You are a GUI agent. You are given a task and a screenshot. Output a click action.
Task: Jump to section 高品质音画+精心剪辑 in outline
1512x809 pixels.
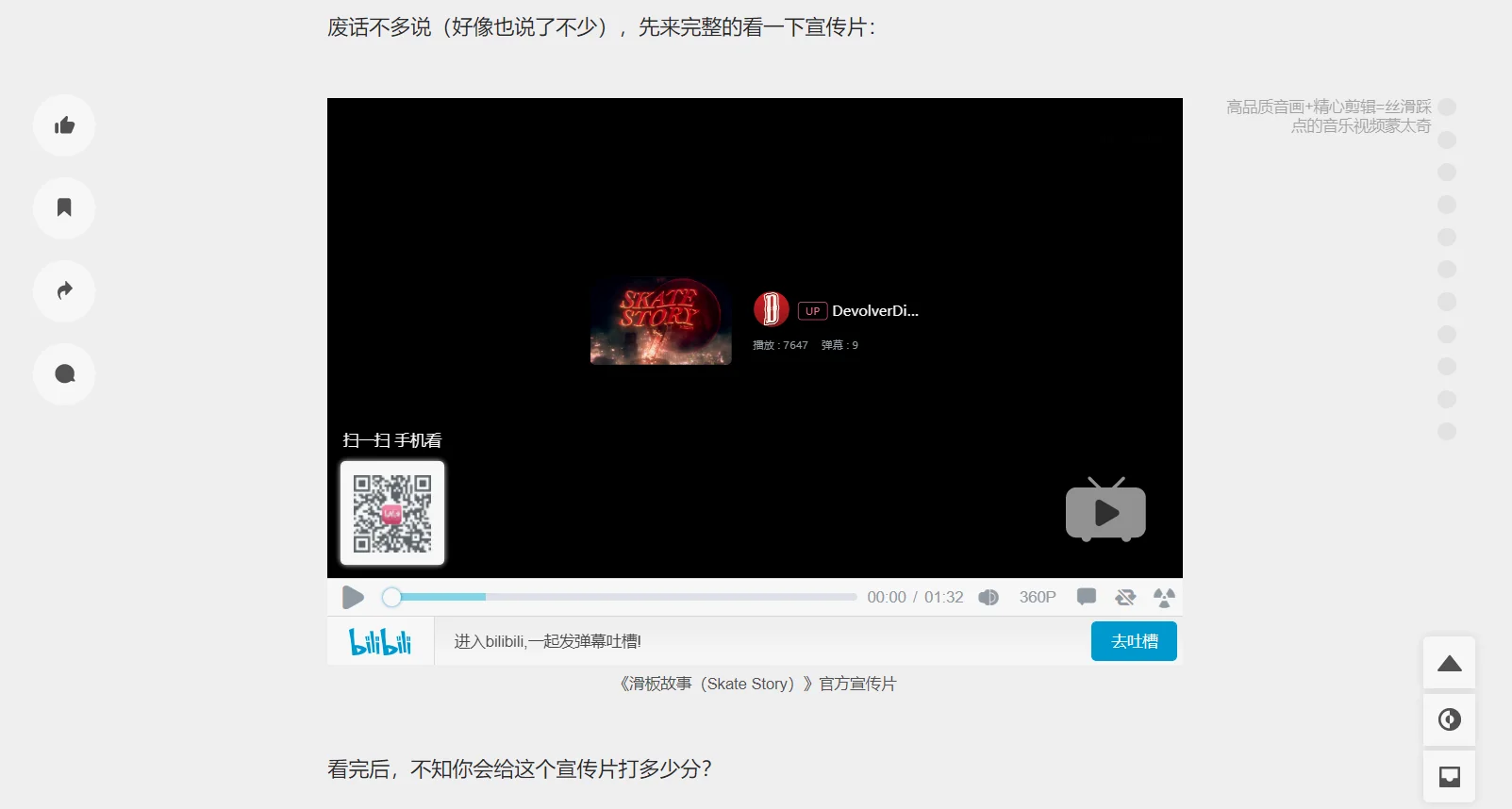[1328, 116]
